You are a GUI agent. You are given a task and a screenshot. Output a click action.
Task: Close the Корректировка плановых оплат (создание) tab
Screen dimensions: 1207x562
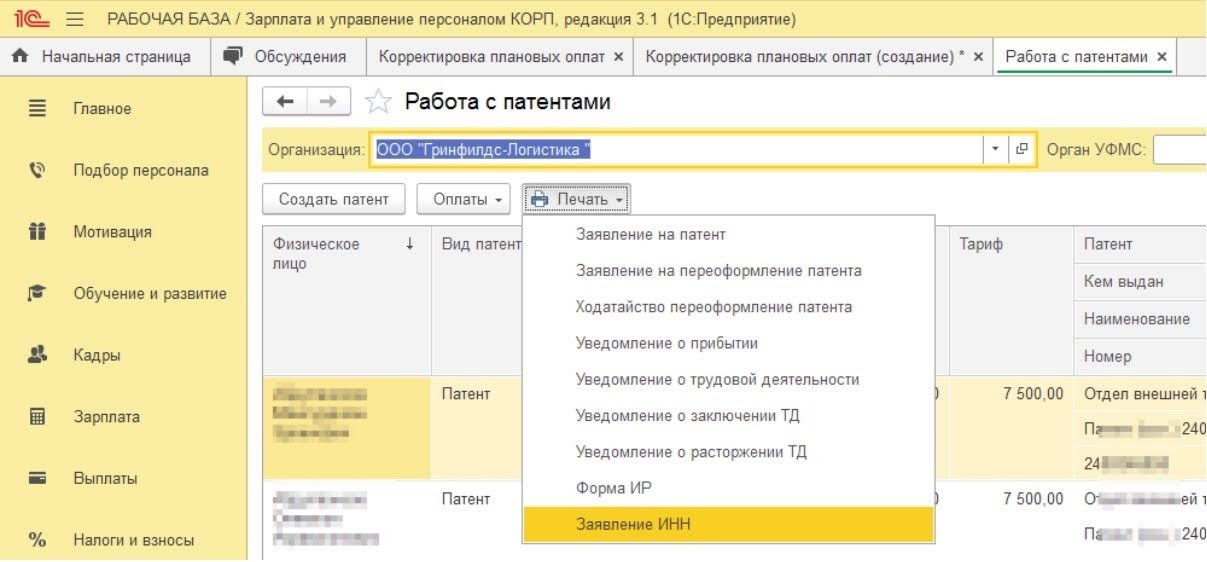click(x=978, y=57)
